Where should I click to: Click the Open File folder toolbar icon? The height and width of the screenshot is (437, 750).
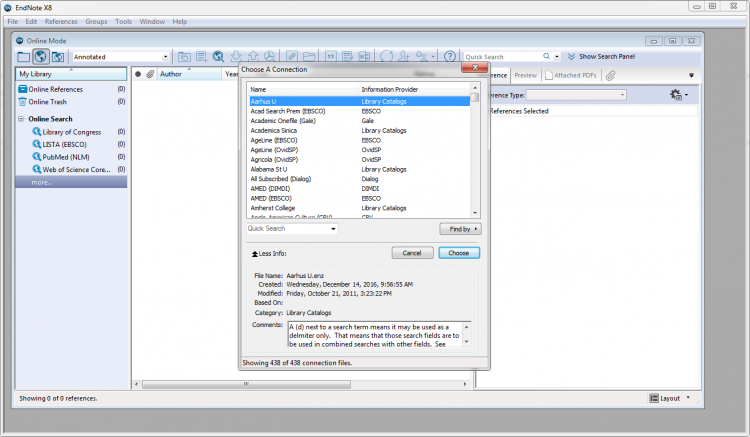309,57
